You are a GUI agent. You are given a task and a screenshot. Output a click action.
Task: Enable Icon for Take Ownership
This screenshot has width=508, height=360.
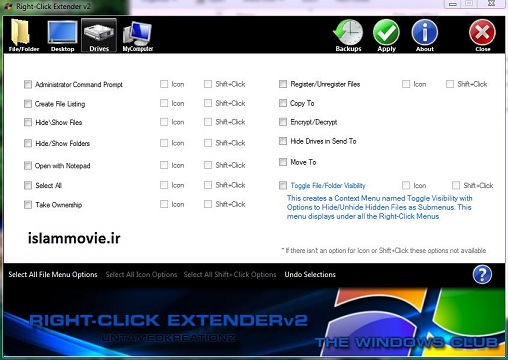(164, 204)
